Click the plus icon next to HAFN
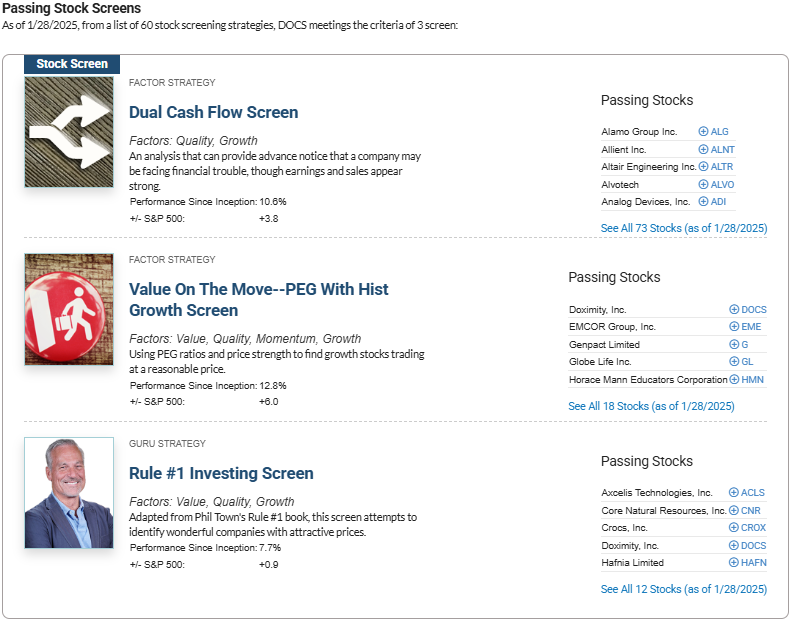Image resolution: width=789 pixels, height=619 pixels. coord(734,563)
